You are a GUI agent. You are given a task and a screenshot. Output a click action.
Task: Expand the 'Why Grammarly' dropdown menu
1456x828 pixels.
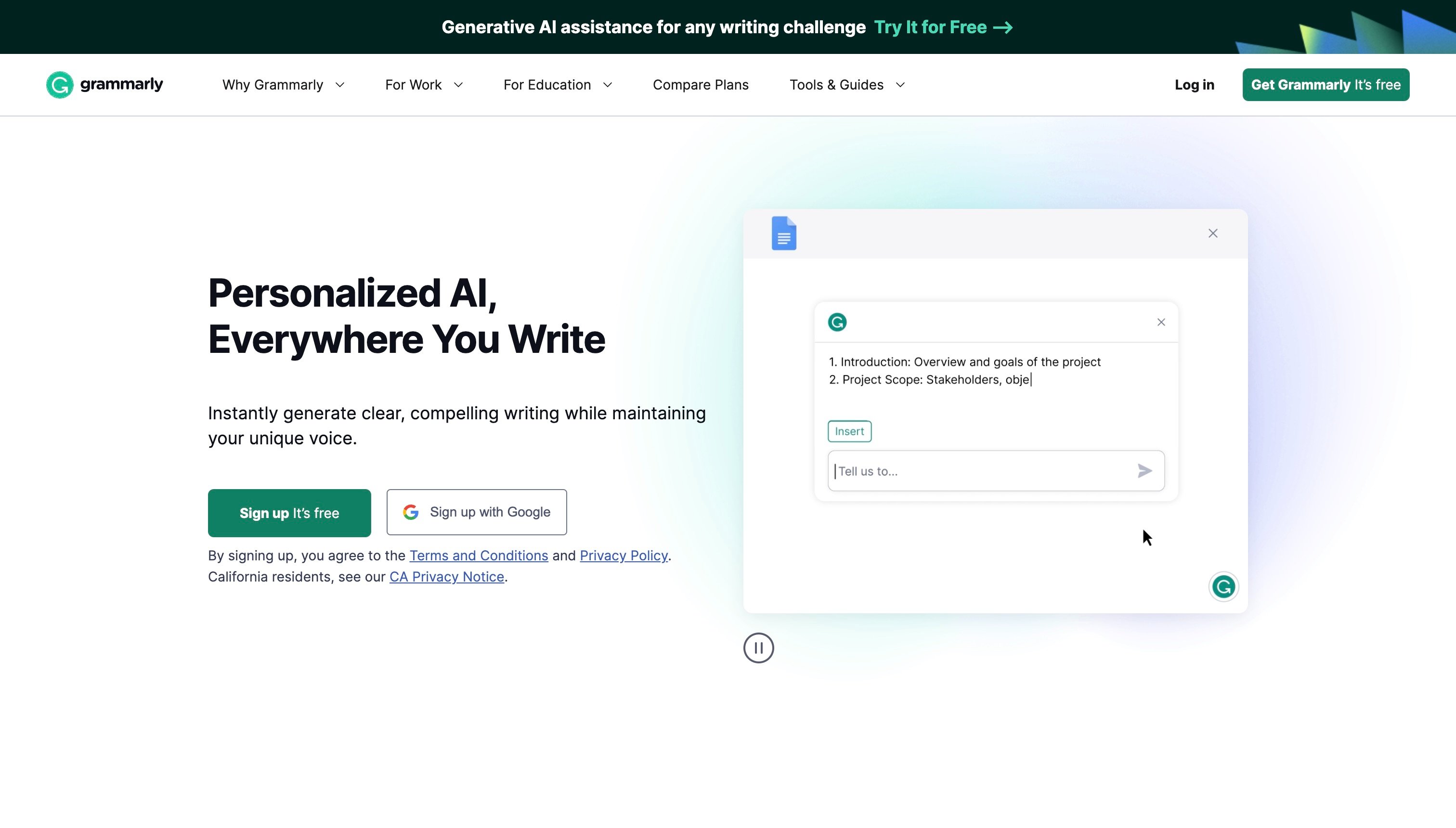coord(282,84)
